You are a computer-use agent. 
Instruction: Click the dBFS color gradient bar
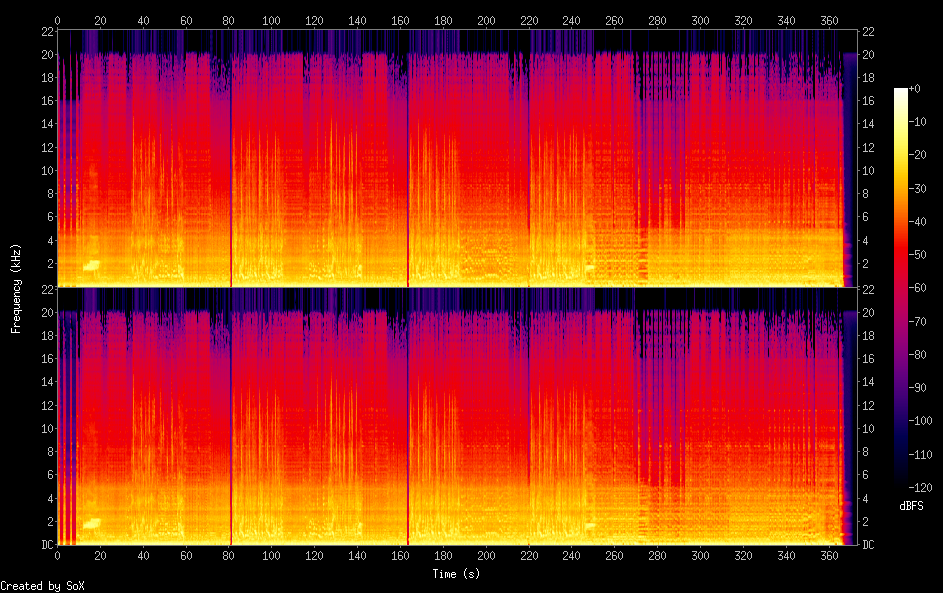(900, 287)
